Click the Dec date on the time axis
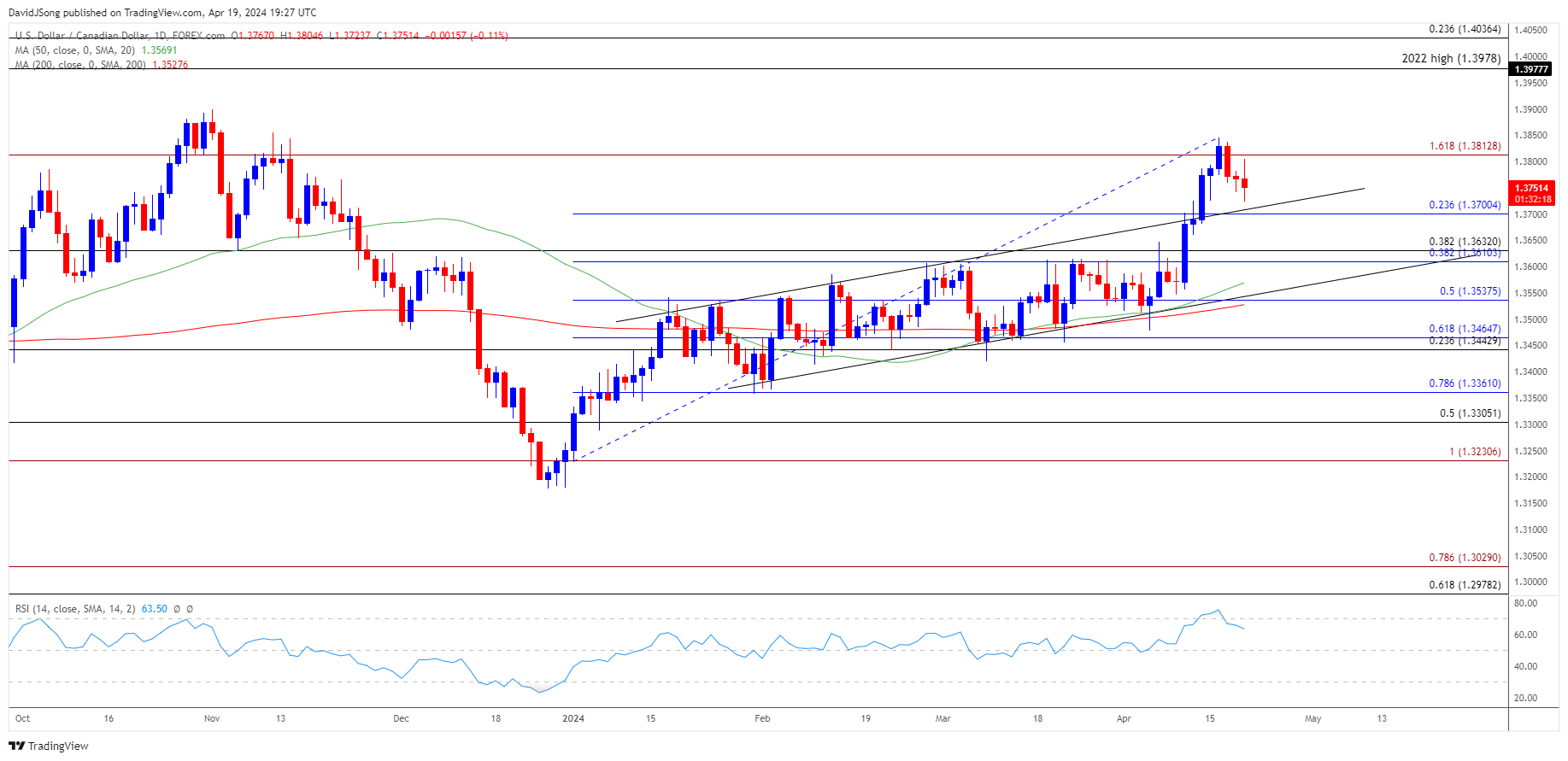This screenshot has width=1568, height=761. tap(401, 718)
